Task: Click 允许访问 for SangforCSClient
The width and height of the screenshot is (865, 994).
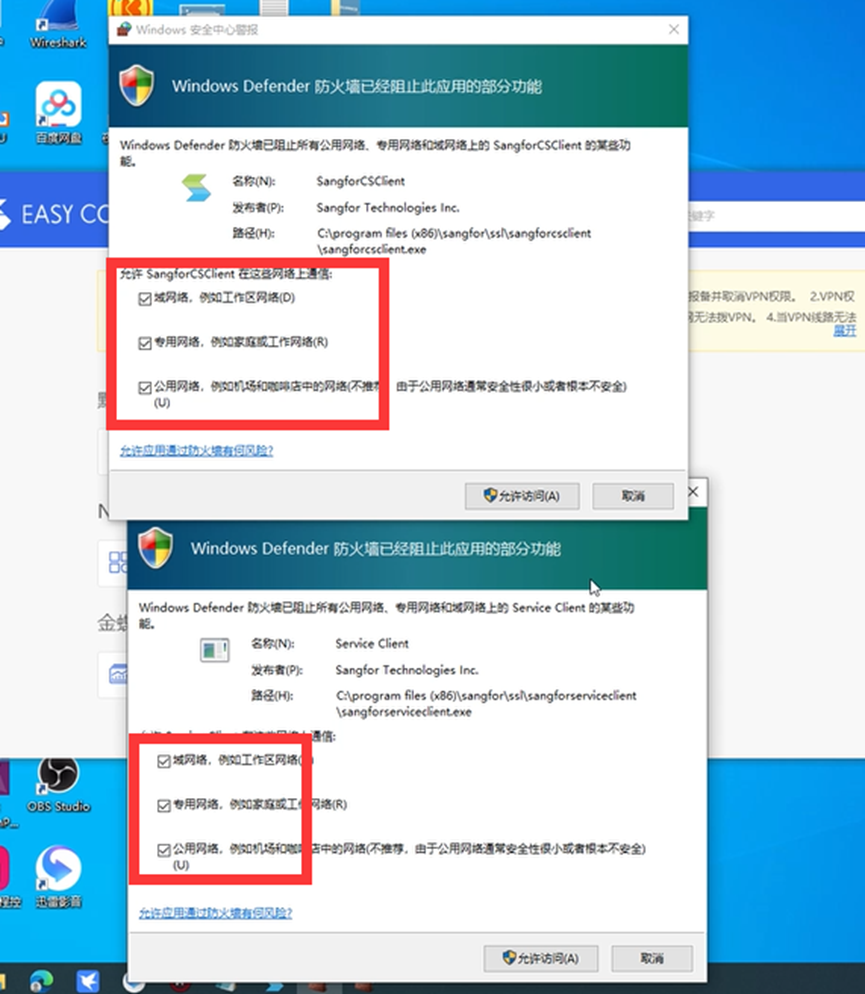Action: pos(521,496)
